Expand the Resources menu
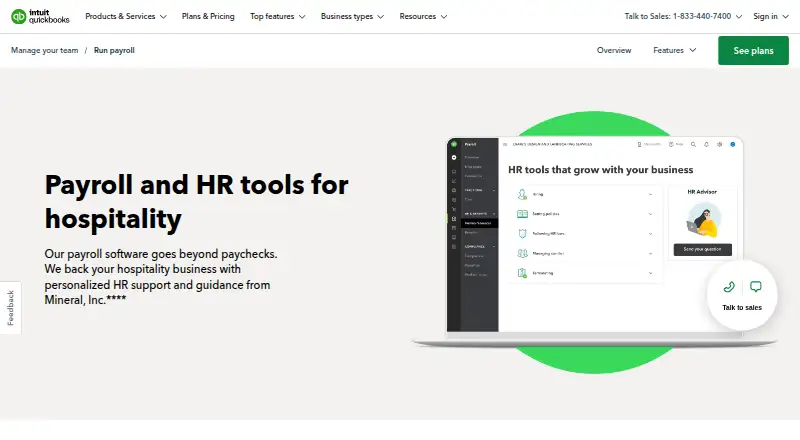Screen dimensions: 800x440 [x=423, y=16]
